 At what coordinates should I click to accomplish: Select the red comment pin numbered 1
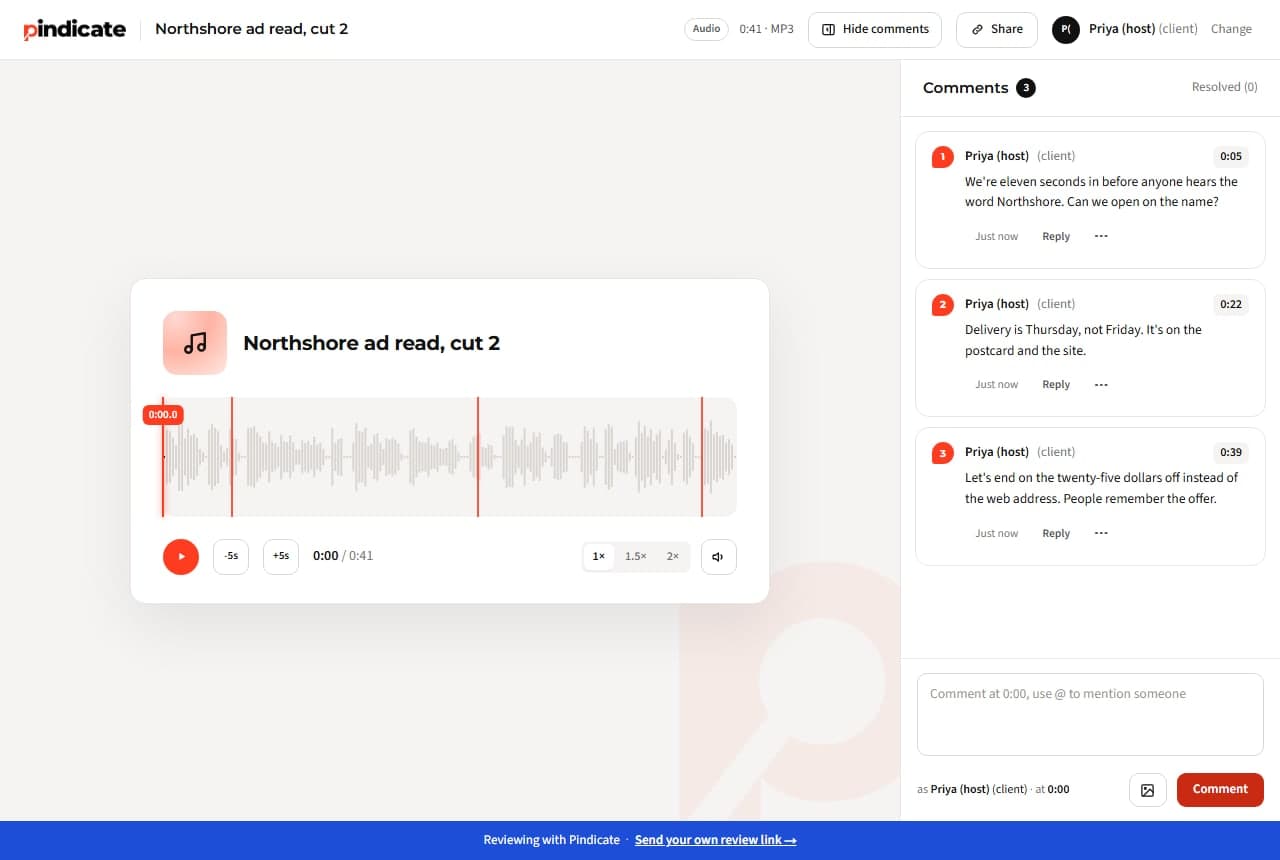tap(942, 157)
